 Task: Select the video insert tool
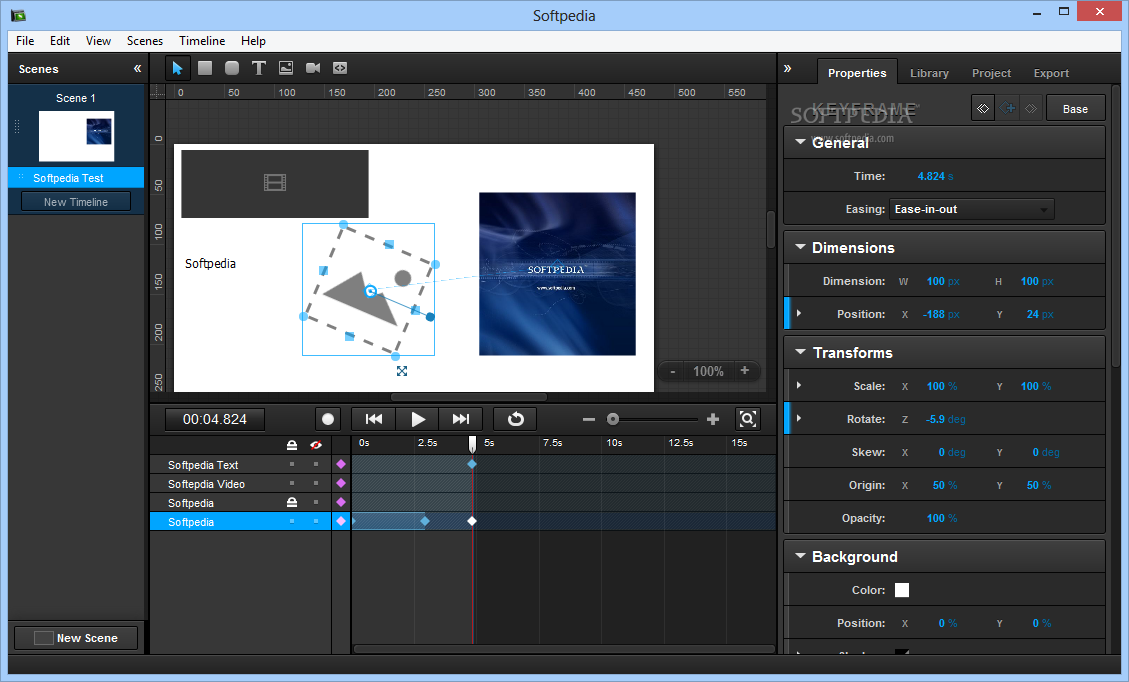click(x=313, y=68)
